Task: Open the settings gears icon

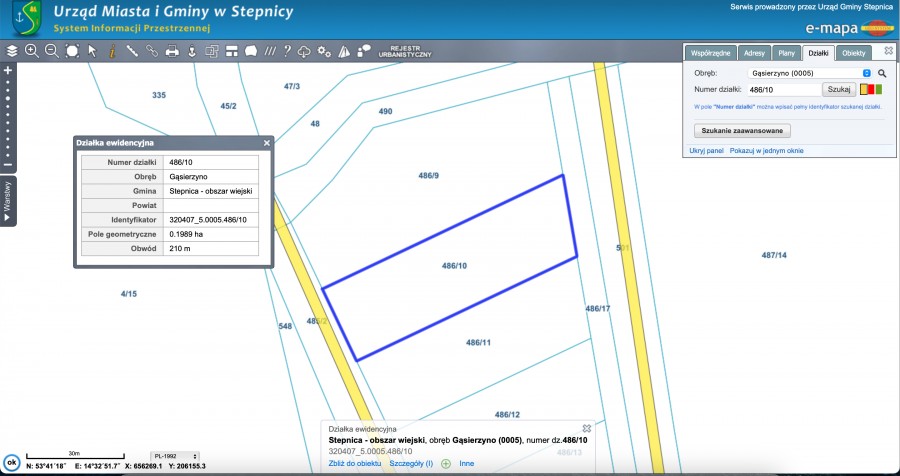Action: [323, 51]
